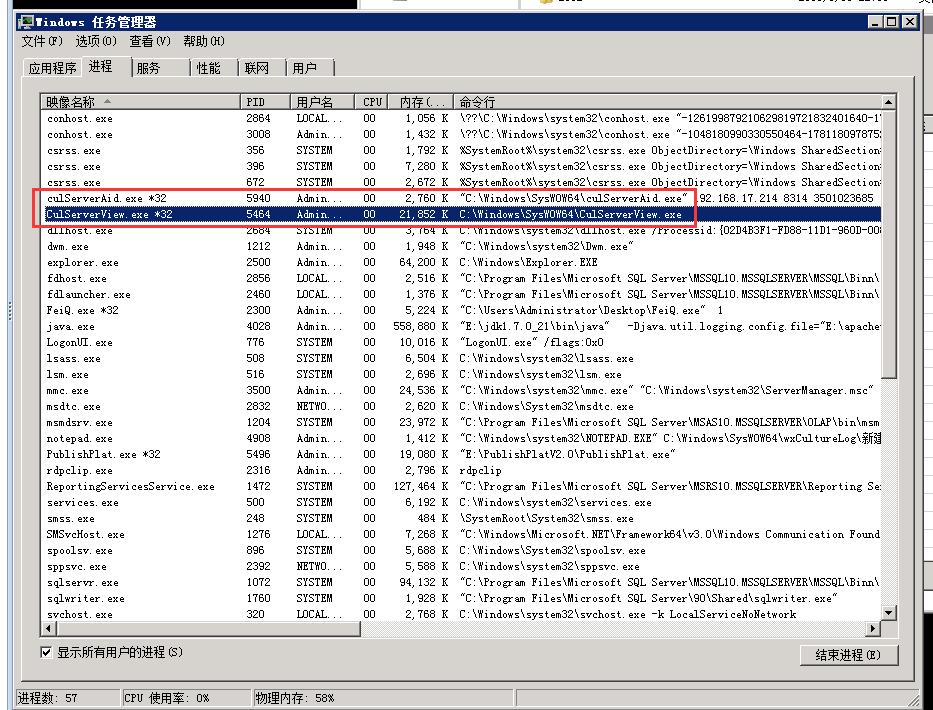
Task: Select the culServerAid.exe *32 process
Action: click(x=461, y=198)
